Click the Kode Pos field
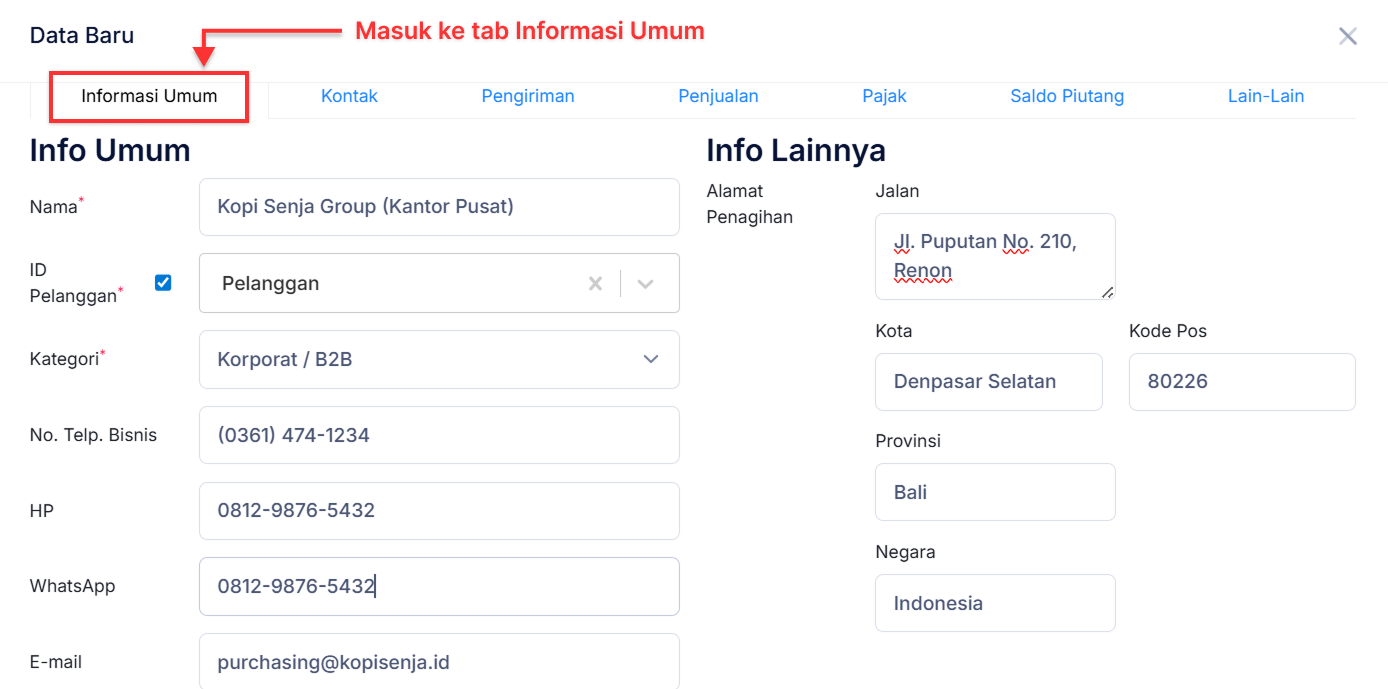This screenshot has width=1388, height=689. coord(1242,381)
